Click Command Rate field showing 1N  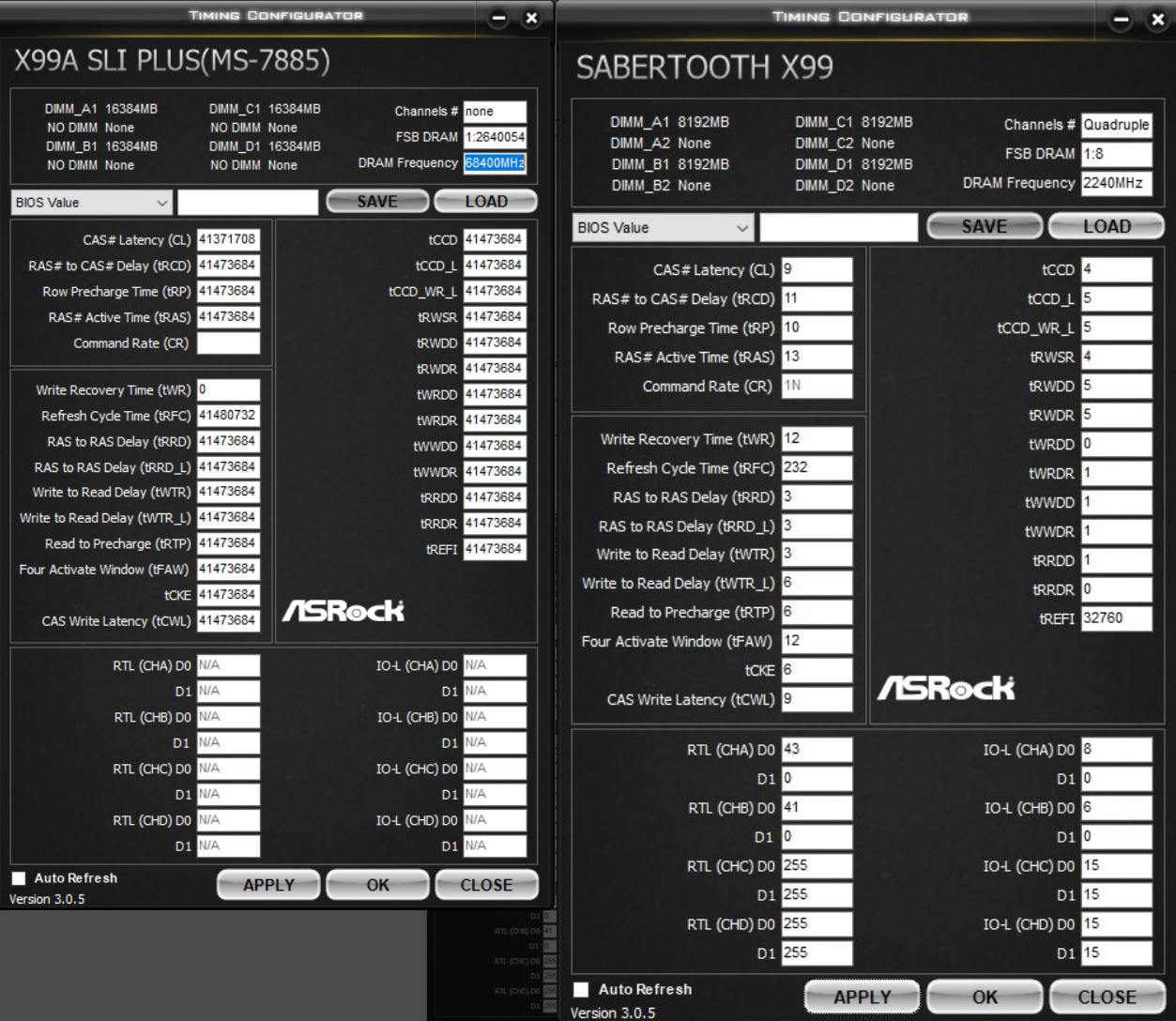click(x=817, y=386)
